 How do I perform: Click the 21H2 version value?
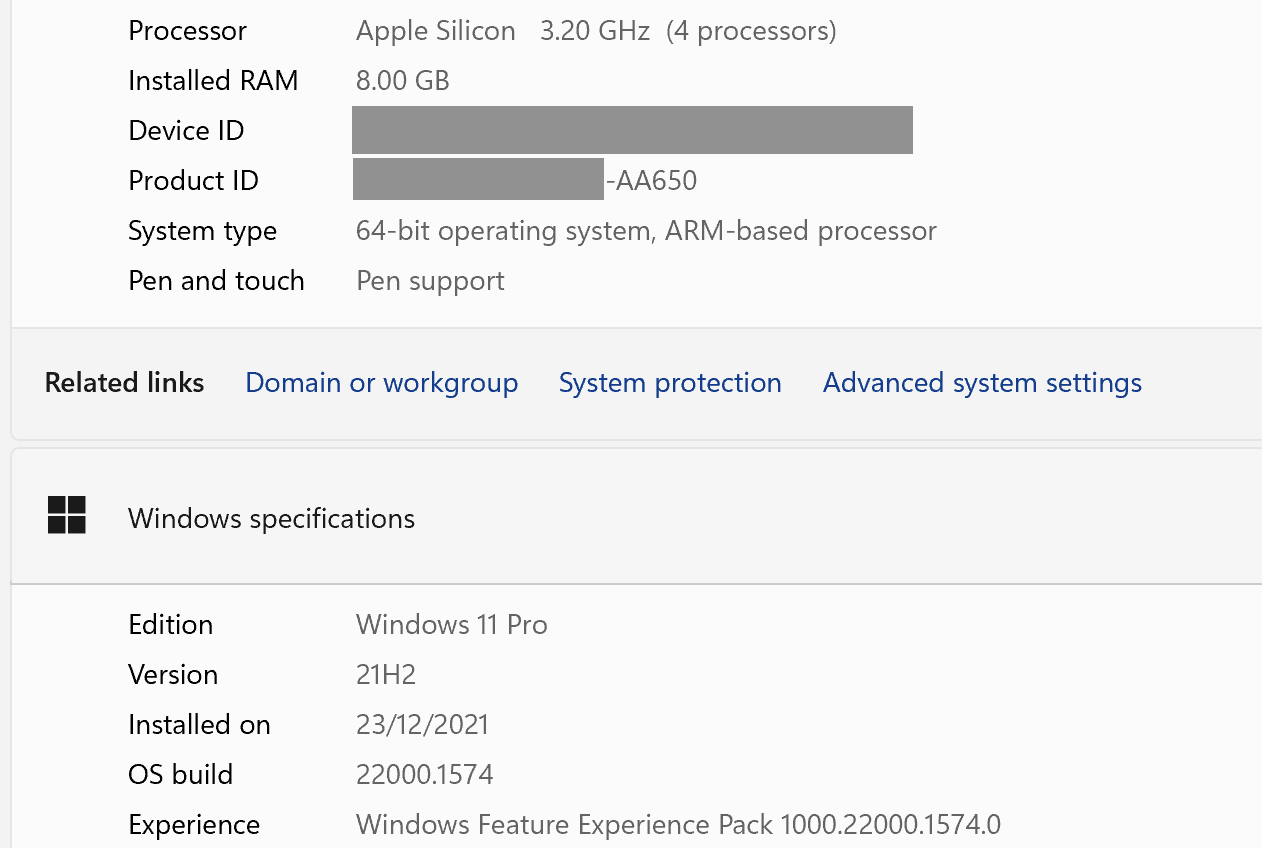[x=385, y=675]
